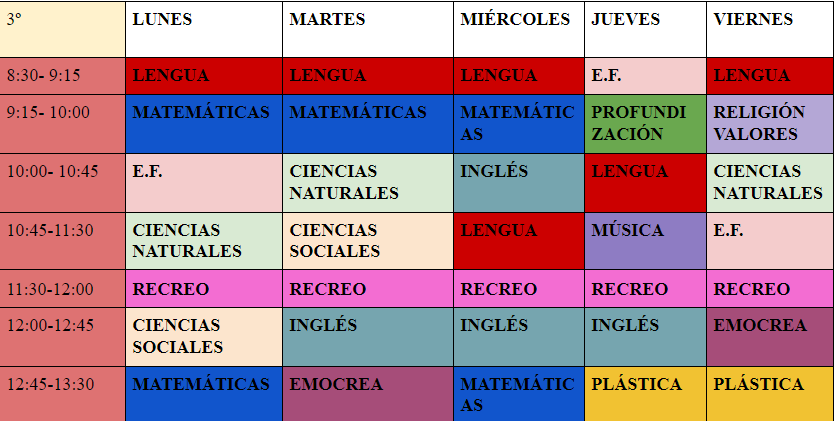Click the CIENCIAS SOCIALES cell under MARTES
Screen dimensions: 834x421
point(367,241)
